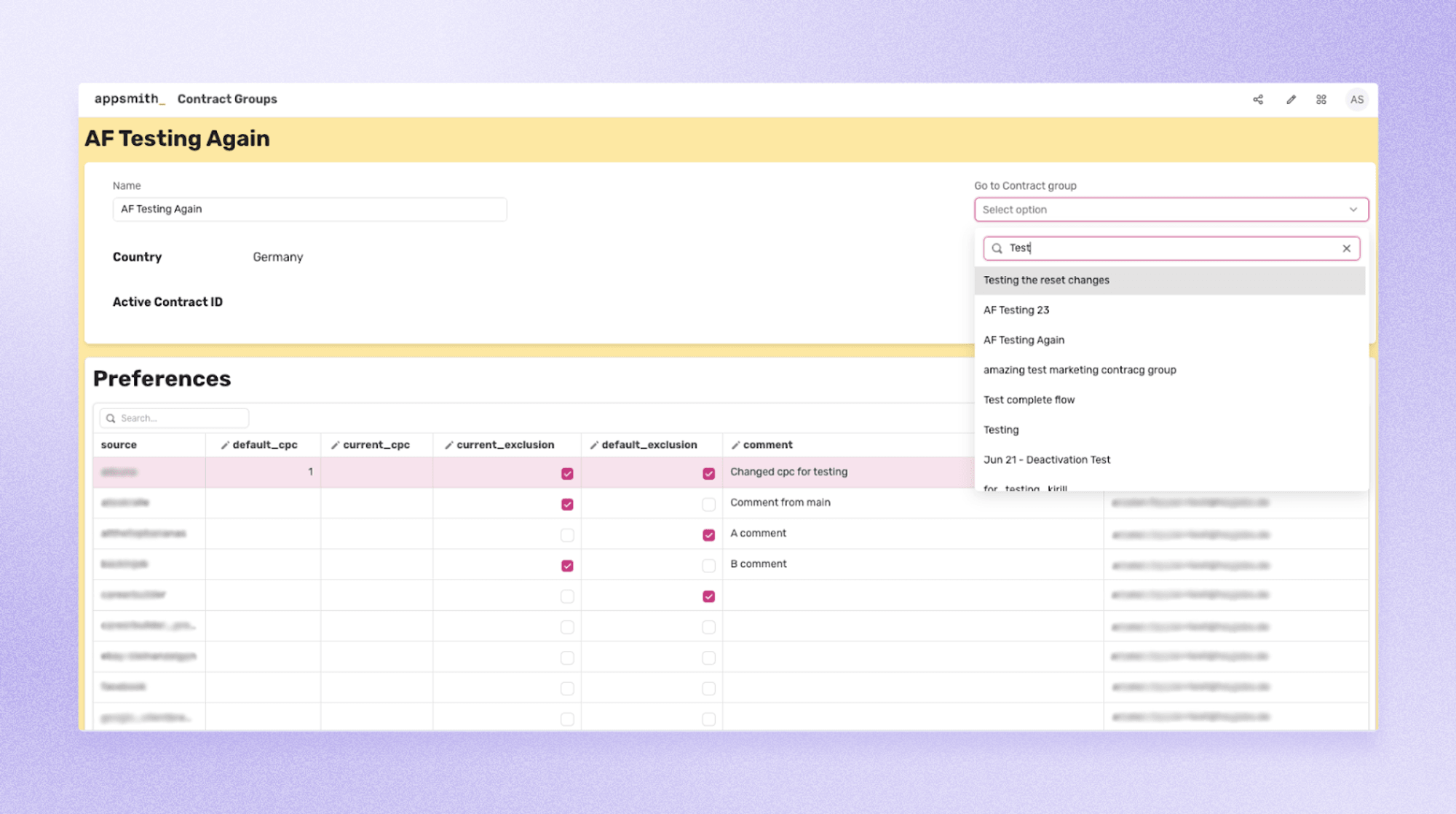The width and height of the screenshot is (1456, 814).
Task: Enable default_exclusion for Comment from main row
Action: coord(708,504)
